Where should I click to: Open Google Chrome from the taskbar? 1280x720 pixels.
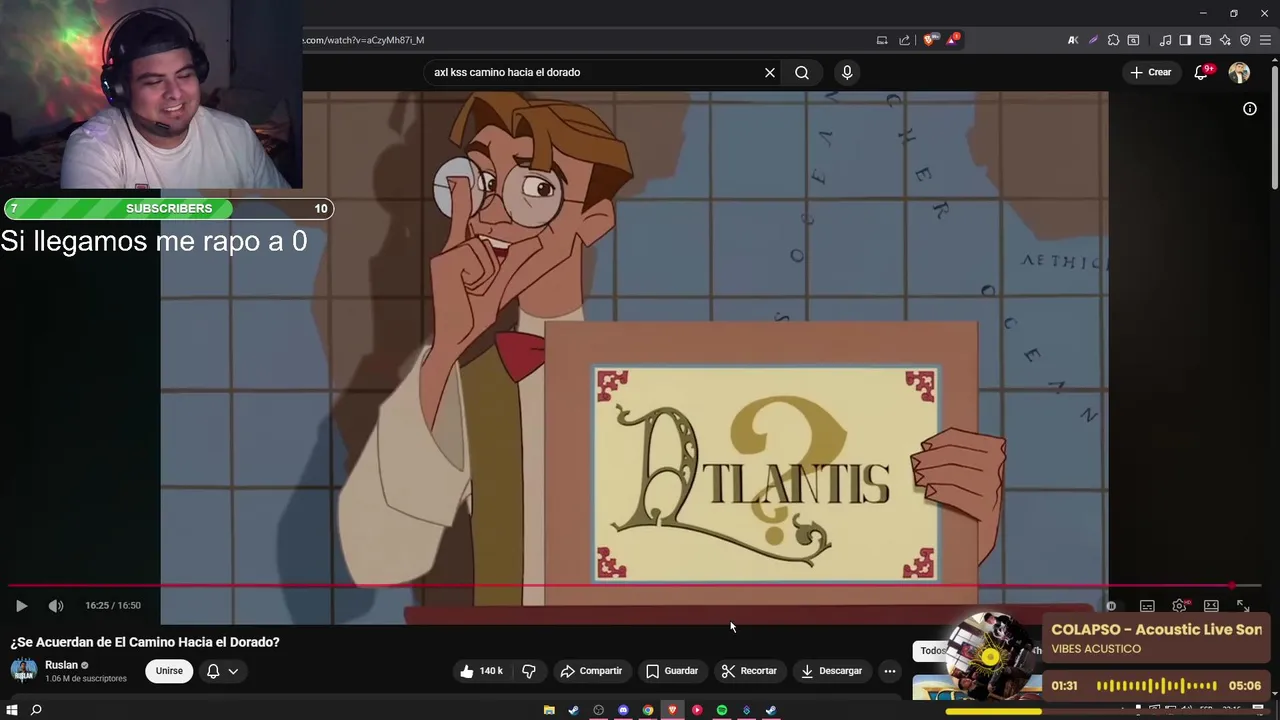648,710
